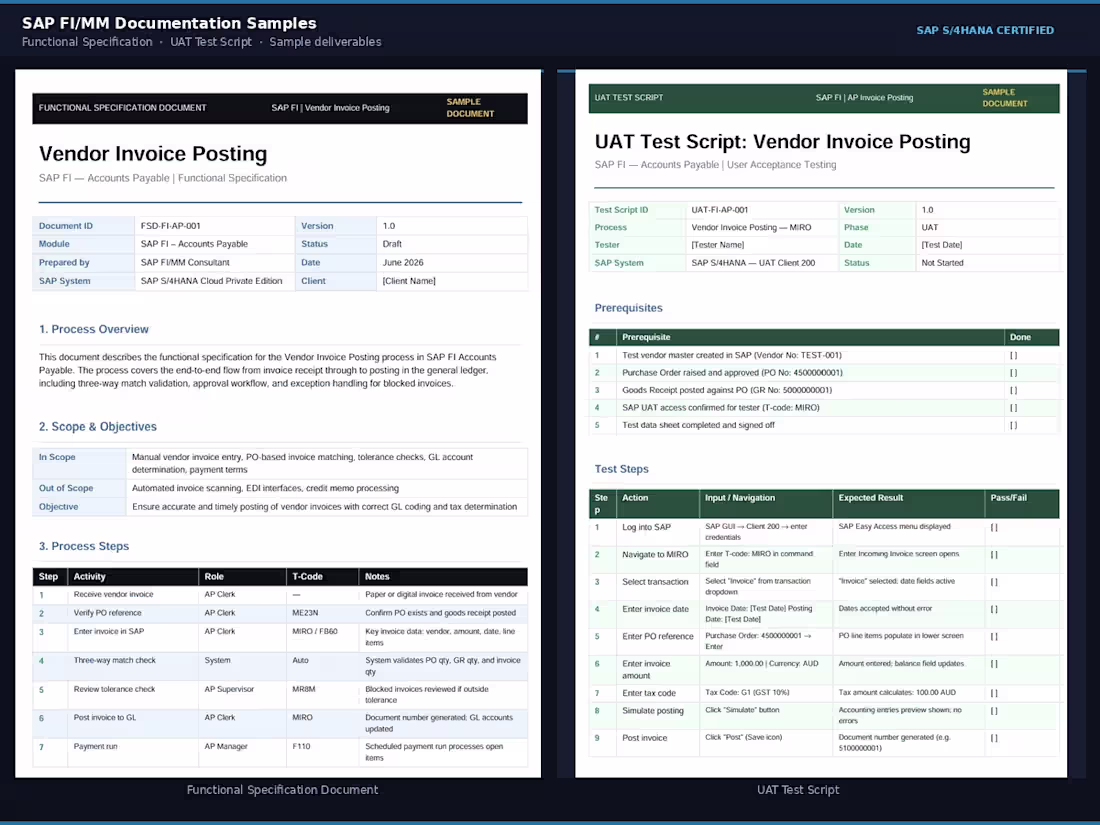Mark Pass/Fail box for Select transaction step
The width and height of the screenshot is (1100, 825).
pos(994,582)
